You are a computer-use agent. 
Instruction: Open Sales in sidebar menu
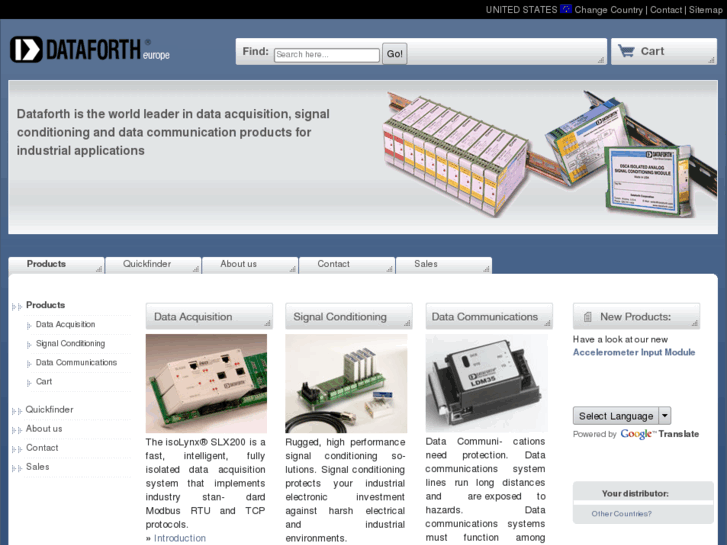click(38, 467)
